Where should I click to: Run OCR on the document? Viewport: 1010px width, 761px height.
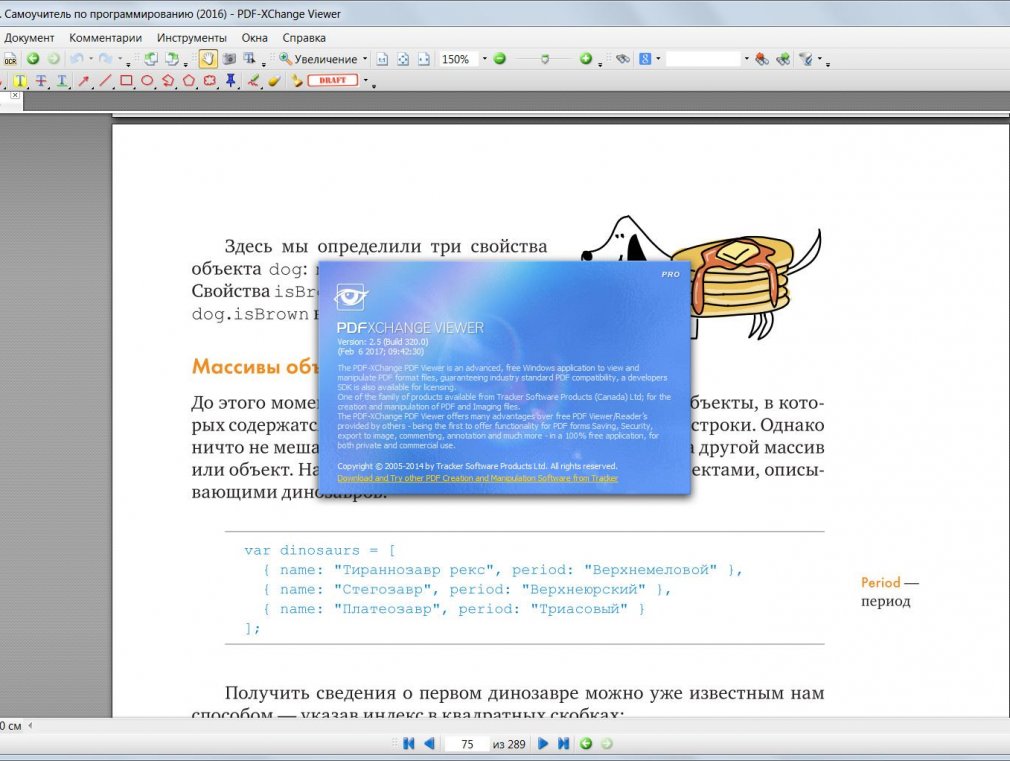tap(10, 59)
